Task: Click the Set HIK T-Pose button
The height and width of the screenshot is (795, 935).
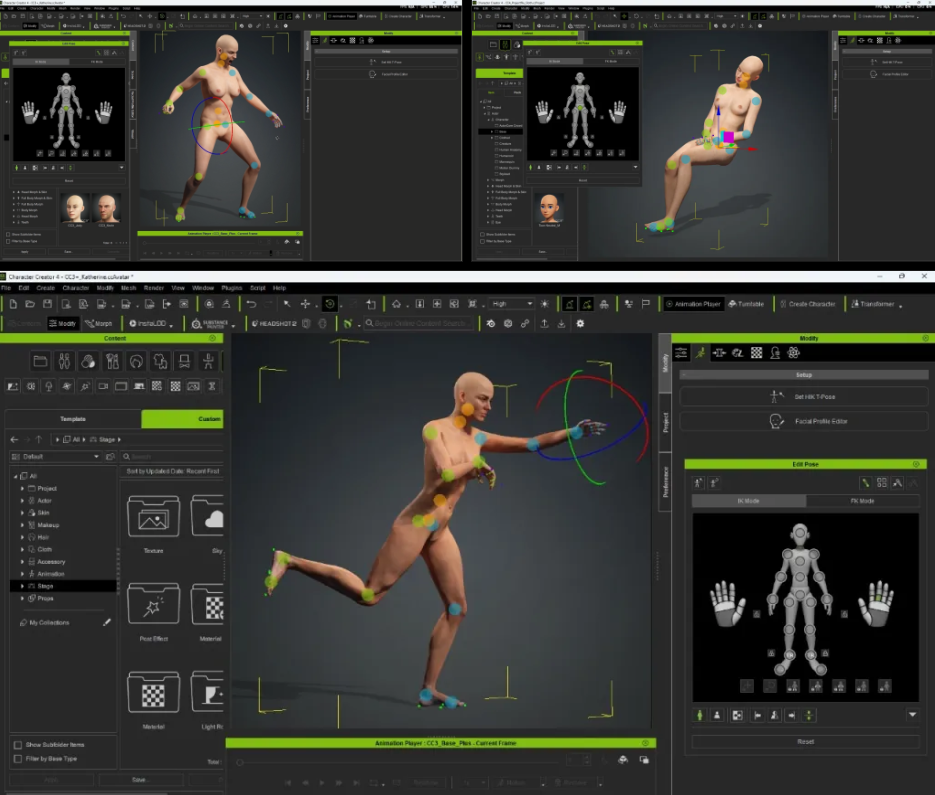Action: coord(800,396)
